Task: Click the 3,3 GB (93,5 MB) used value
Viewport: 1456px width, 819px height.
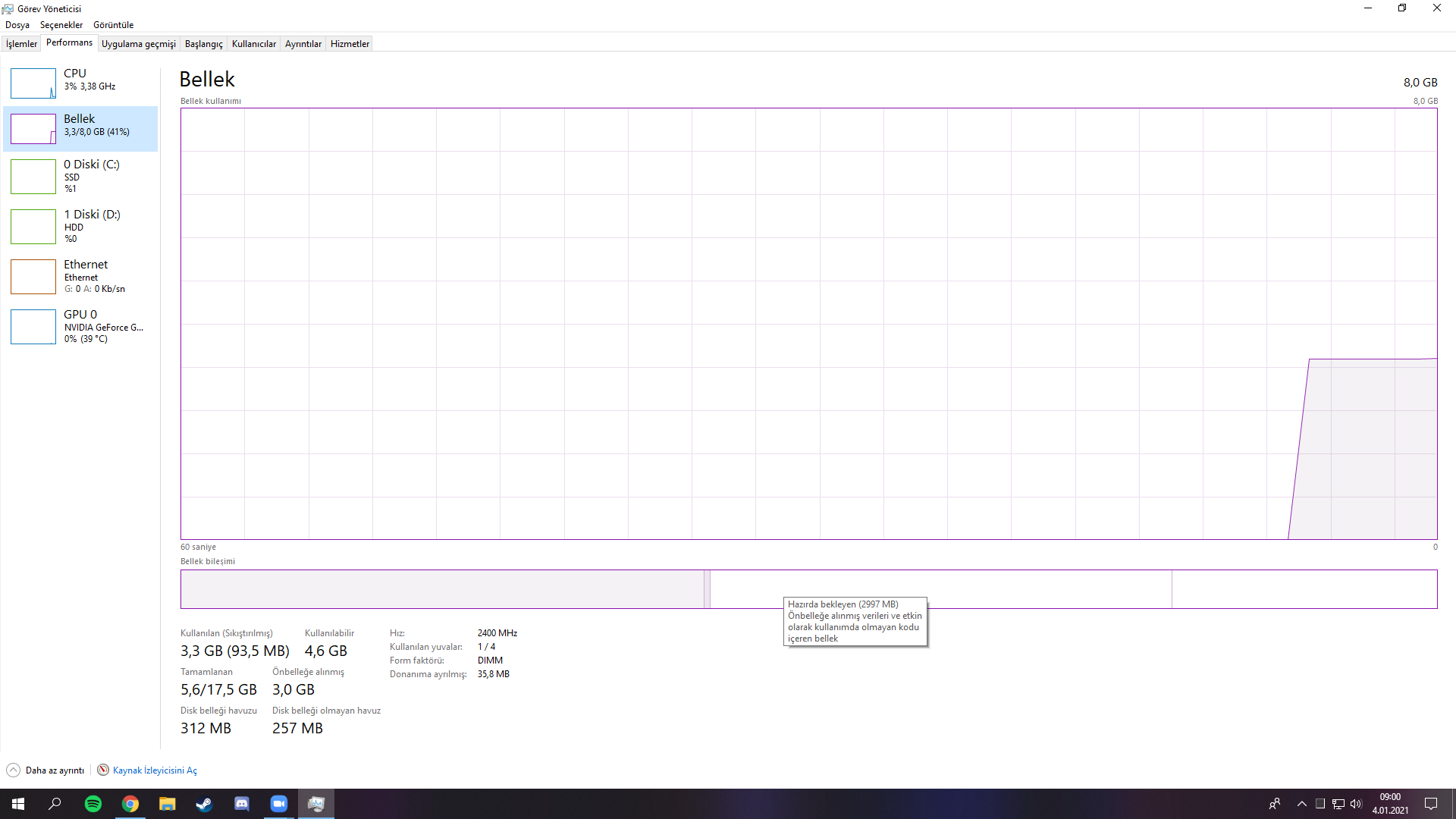Action: pos(235,651)
